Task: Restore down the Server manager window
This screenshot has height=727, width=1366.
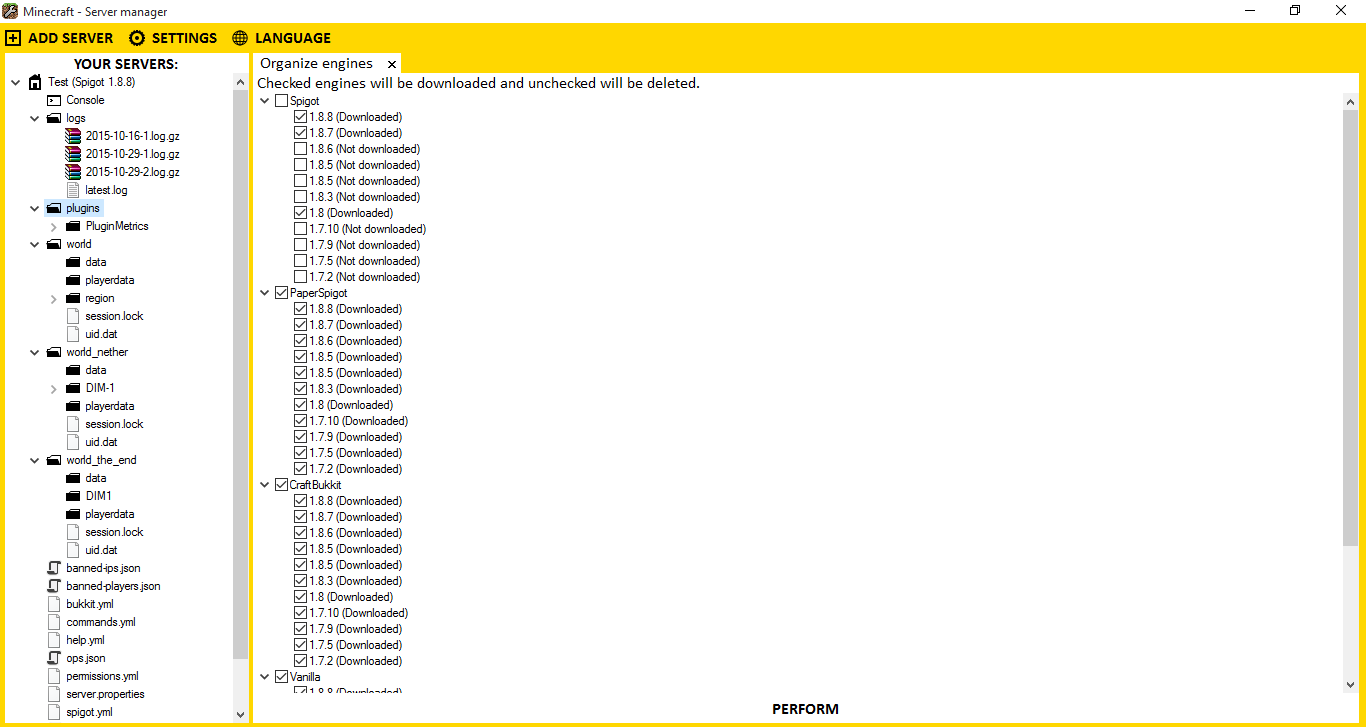Action: [x=1295, y=10]
